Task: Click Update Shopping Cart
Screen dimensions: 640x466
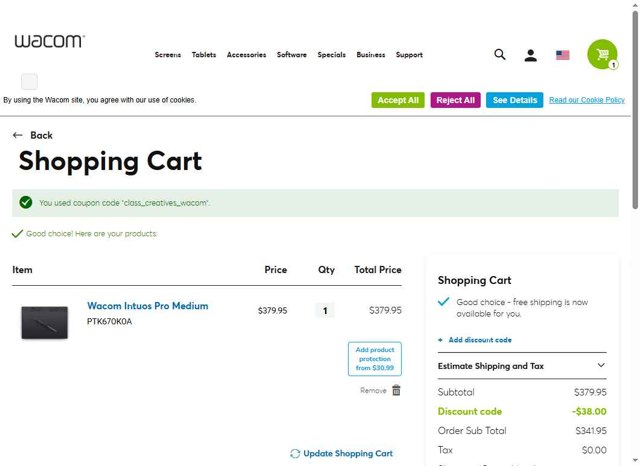Action: coord(348,453)
